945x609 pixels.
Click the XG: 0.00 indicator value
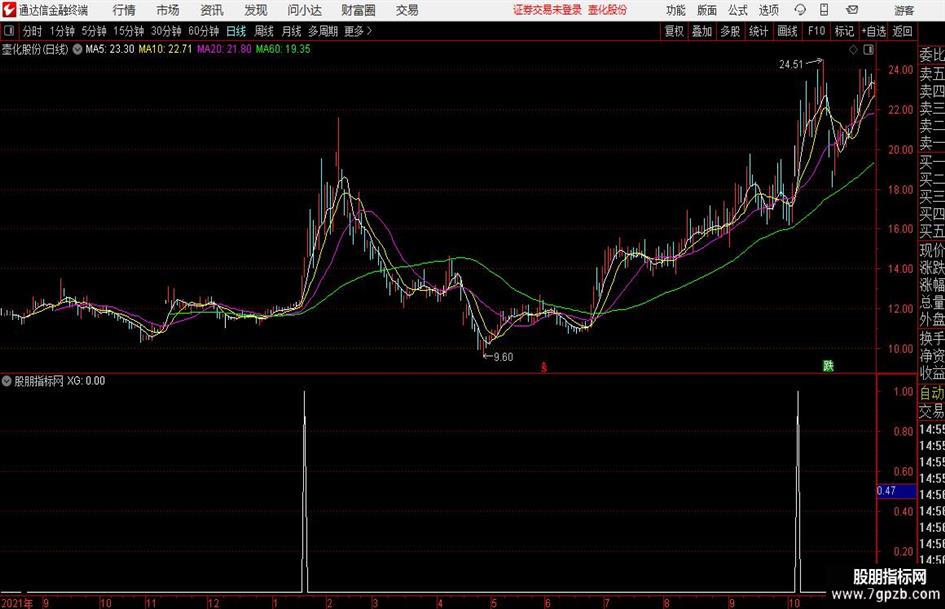click(x=86, y=381)
